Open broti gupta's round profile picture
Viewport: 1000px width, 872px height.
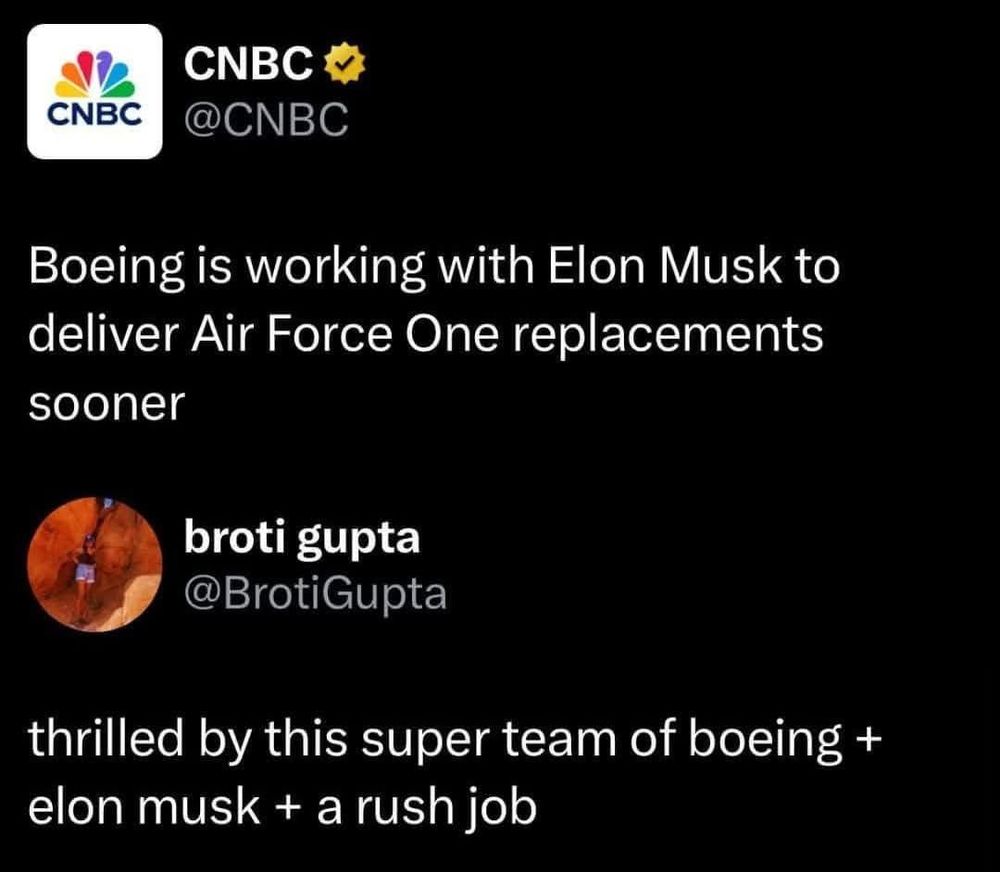tap(95, 565)
